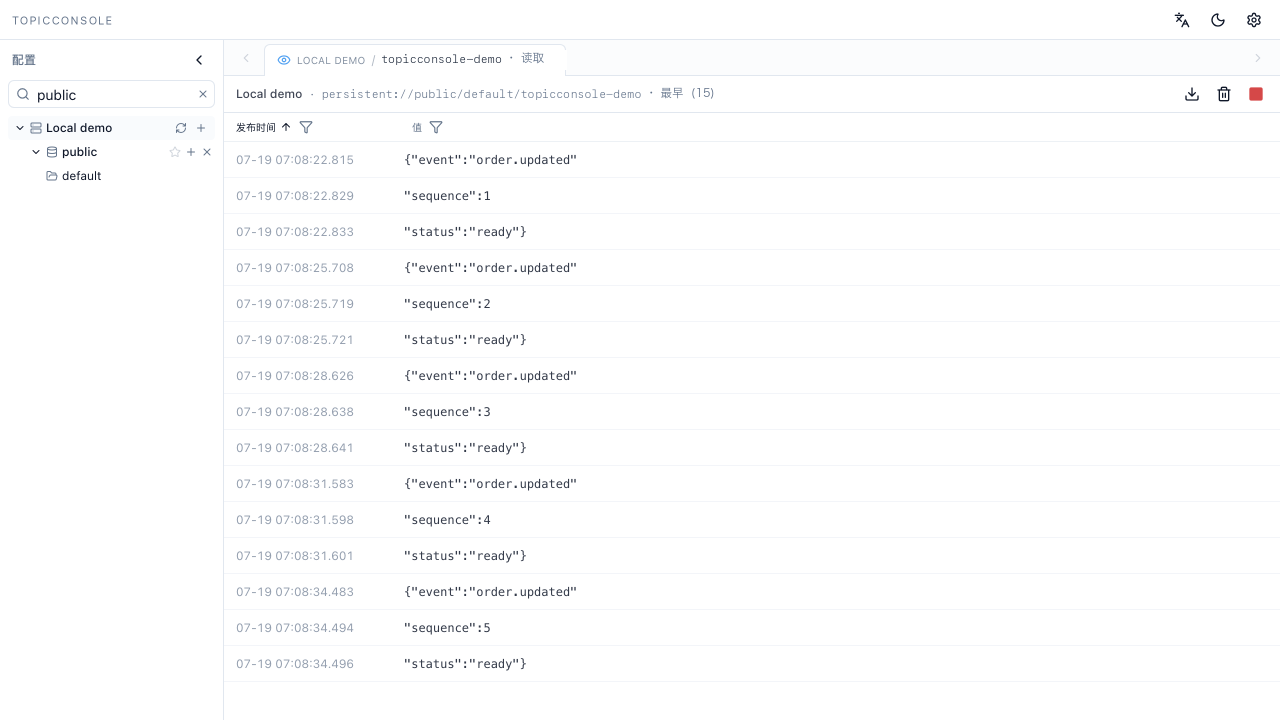
Task: Filter the 发布时间 column
Action: click(306, 127)
